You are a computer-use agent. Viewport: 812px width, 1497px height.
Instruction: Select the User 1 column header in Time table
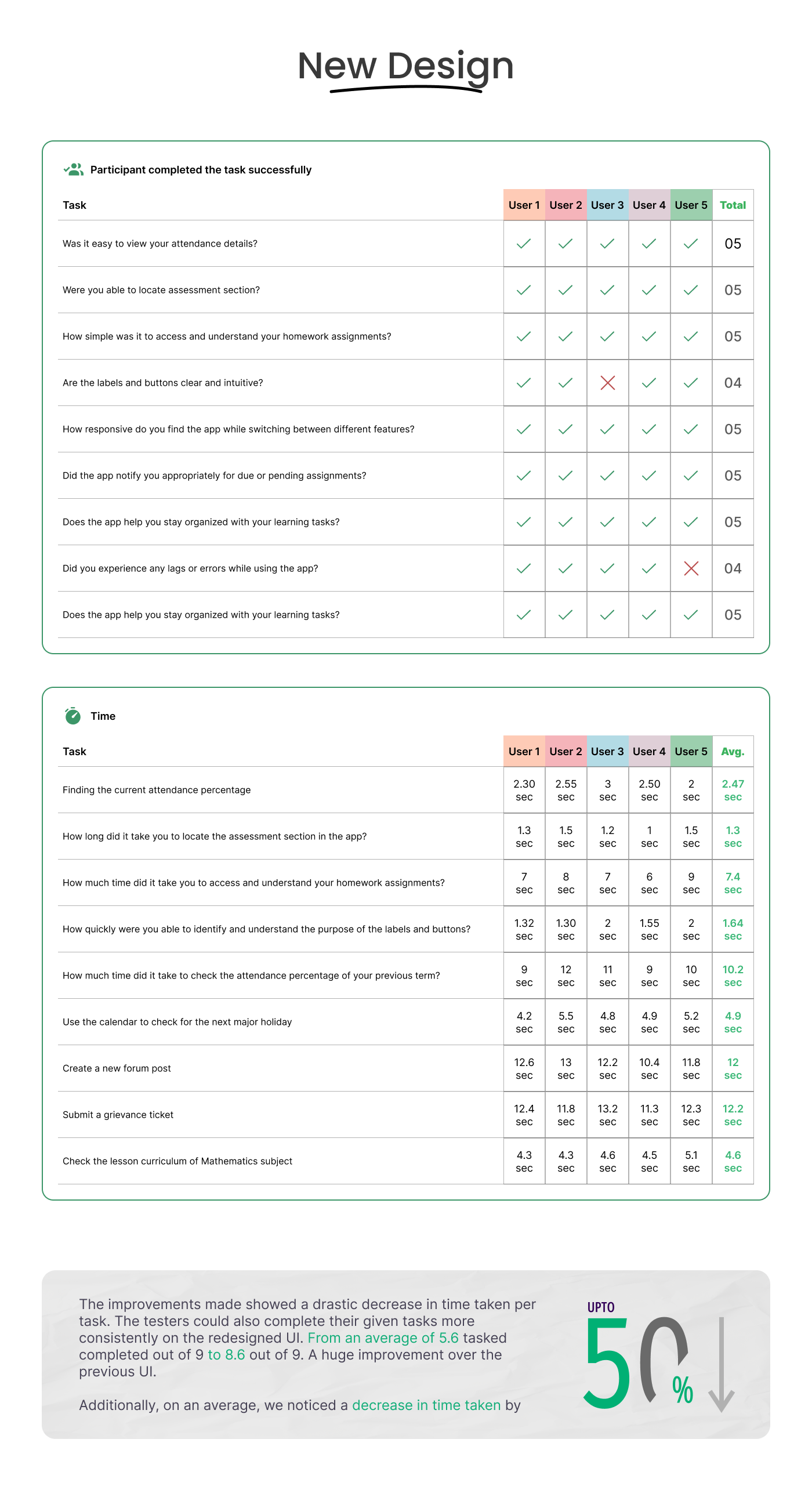pos(524,752)
